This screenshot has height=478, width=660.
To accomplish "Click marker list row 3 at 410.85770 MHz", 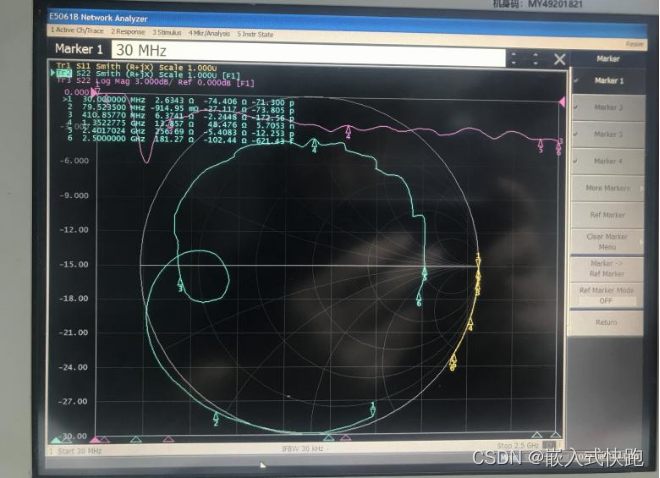I will [x=180, y=116].
